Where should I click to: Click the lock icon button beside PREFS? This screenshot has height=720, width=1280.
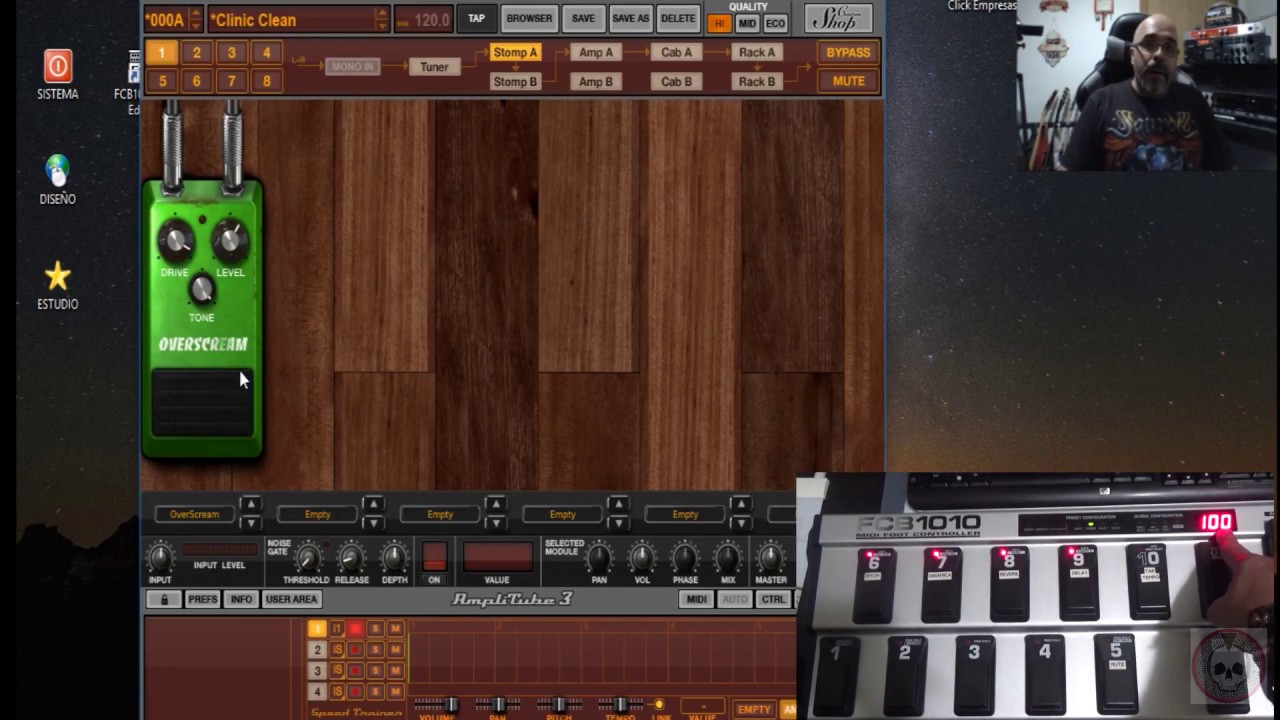tap(164, 599)
